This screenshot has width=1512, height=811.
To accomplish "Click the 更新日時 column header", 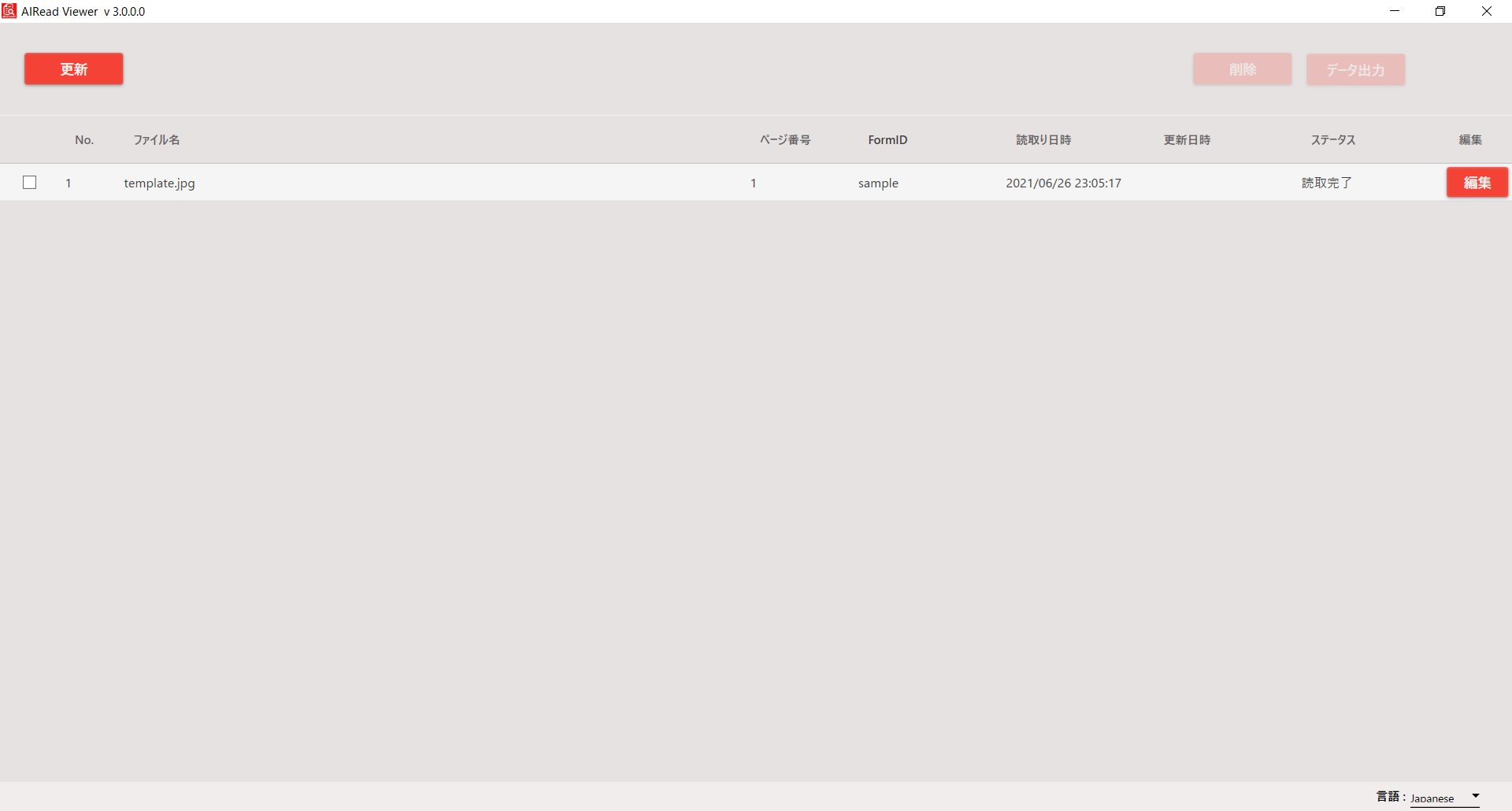I will click(x=1187, y=139).
